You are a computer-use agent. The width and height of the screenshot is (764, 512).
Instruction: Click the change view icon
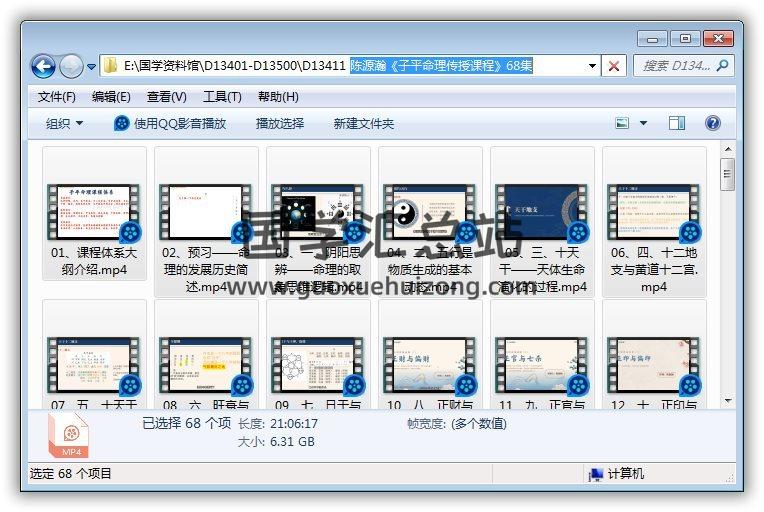pyautogui.click(x=622, y=123)
